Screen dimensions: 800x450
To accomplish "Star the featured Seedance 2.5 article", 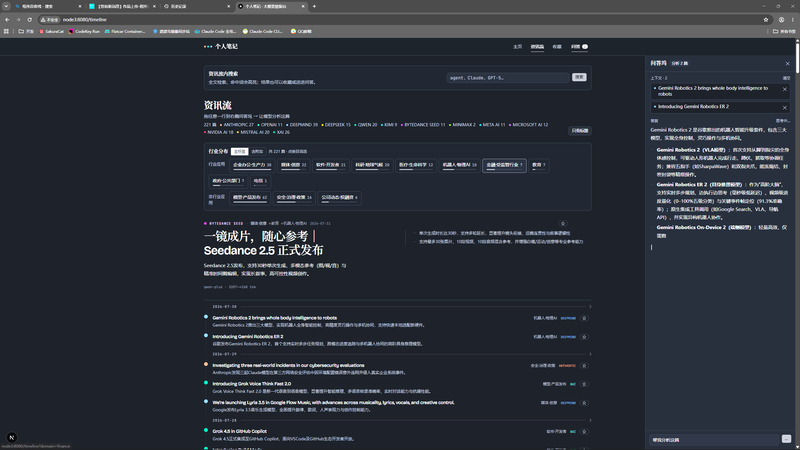I will pos(563,223).
